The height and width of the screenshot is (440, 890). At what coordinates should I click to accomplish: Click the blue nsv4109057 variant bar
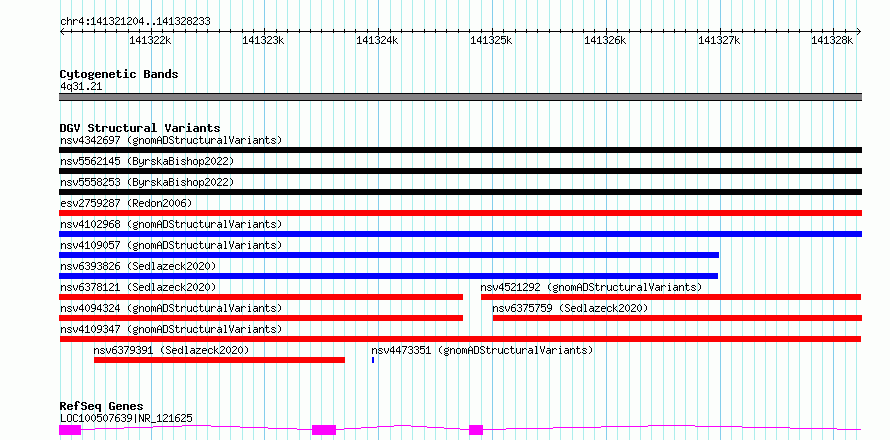389,255
